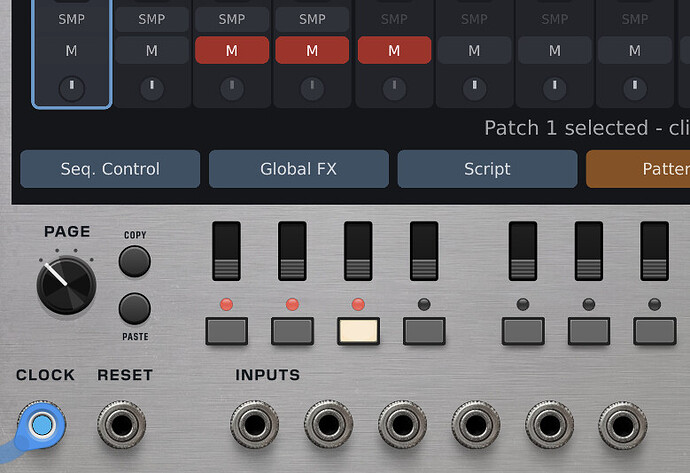Click the second black fader slider
The width and height of the screenshot is (690, 473).
coord(292,251)
